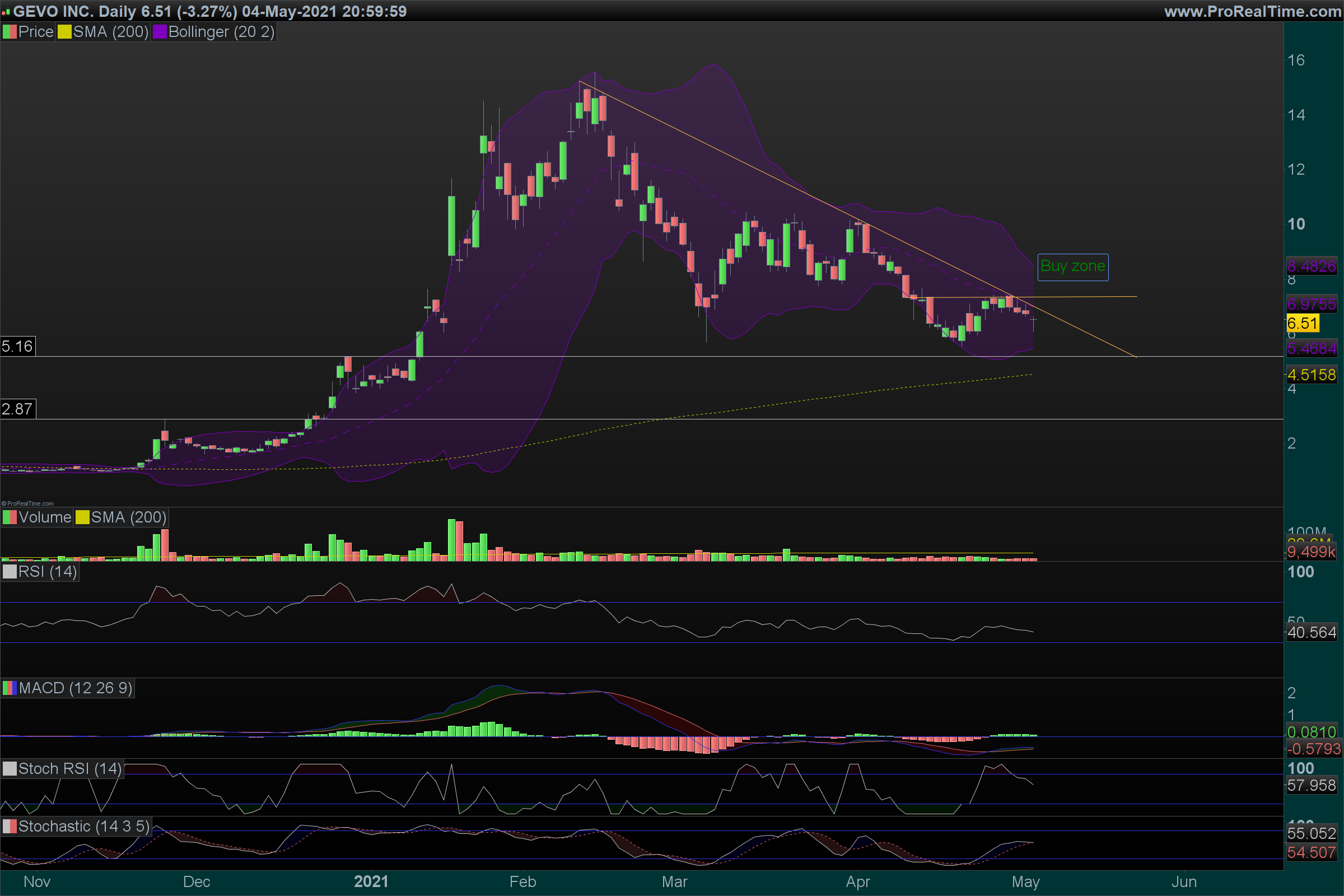Click the Volume SMA (200) legend label
This screenshot has height=896, width=1344.
129,517
